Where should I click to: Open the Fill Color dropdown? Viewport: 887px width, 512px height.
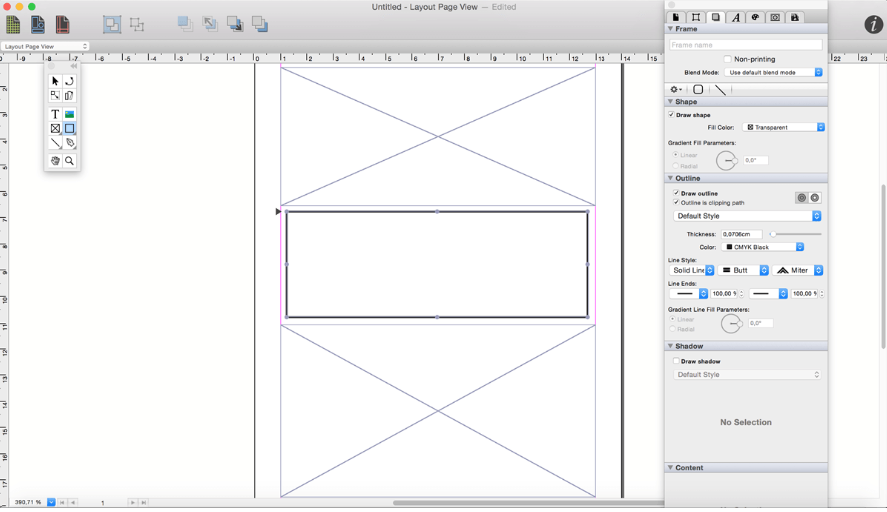tap(783, 127)
